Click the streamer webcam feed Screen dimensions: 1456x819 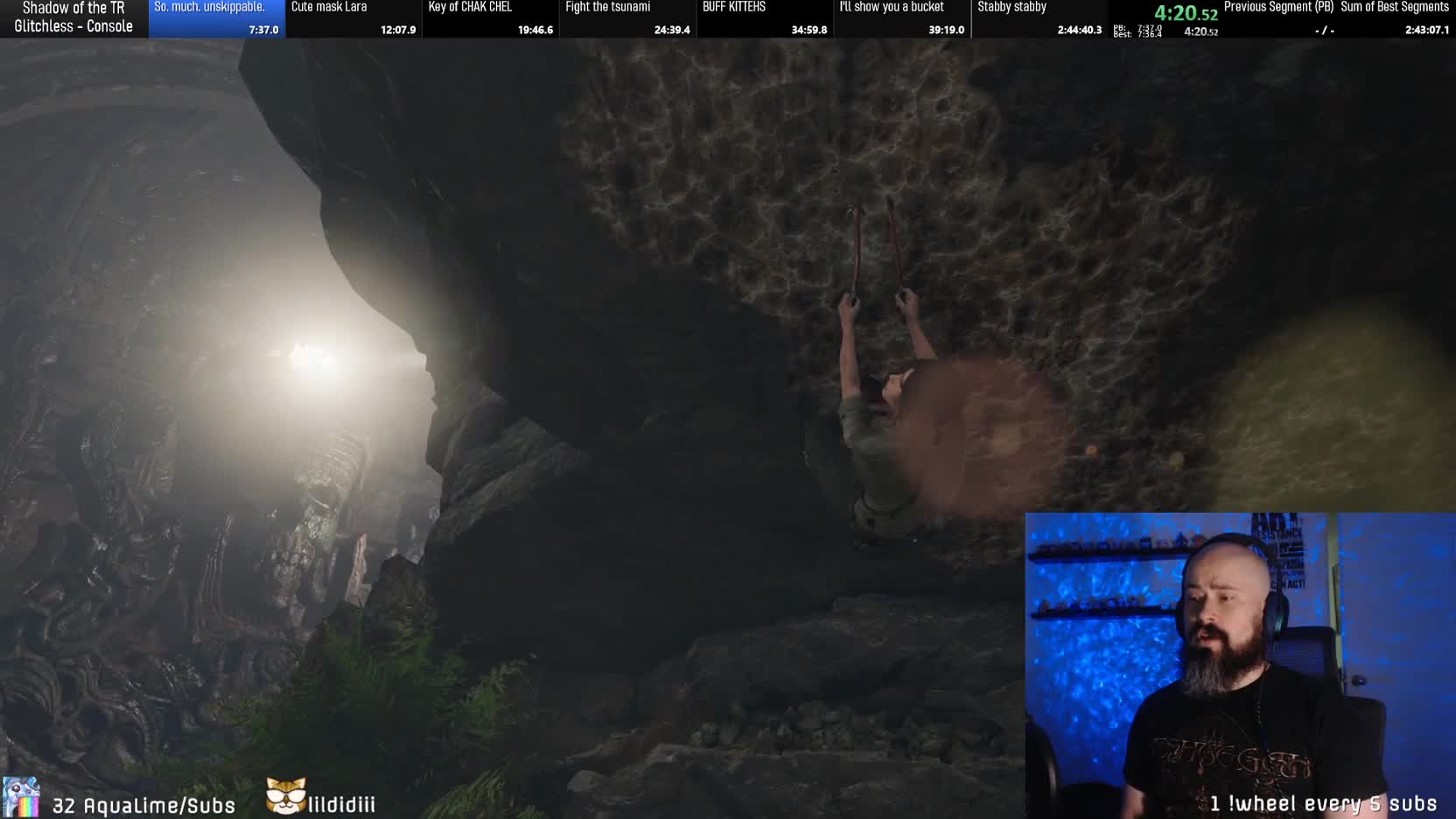tap(1240, 666)
